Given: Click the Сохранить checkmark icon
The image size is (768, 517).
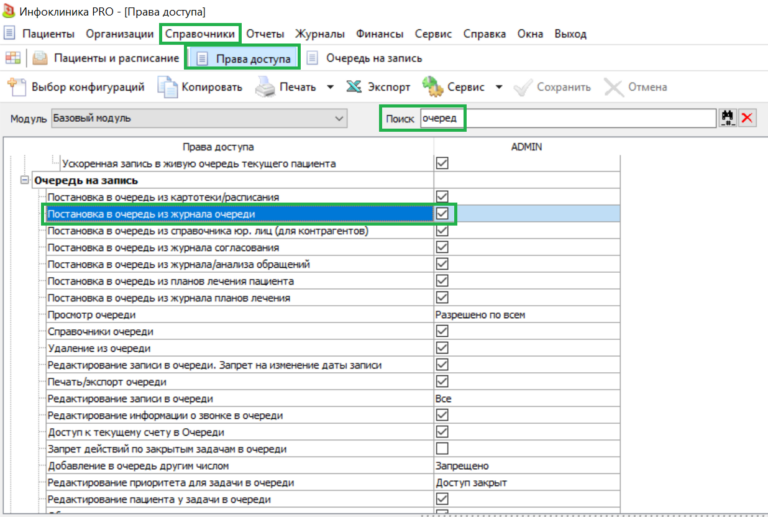Looking at the screenshot, I should pos(522,88).
